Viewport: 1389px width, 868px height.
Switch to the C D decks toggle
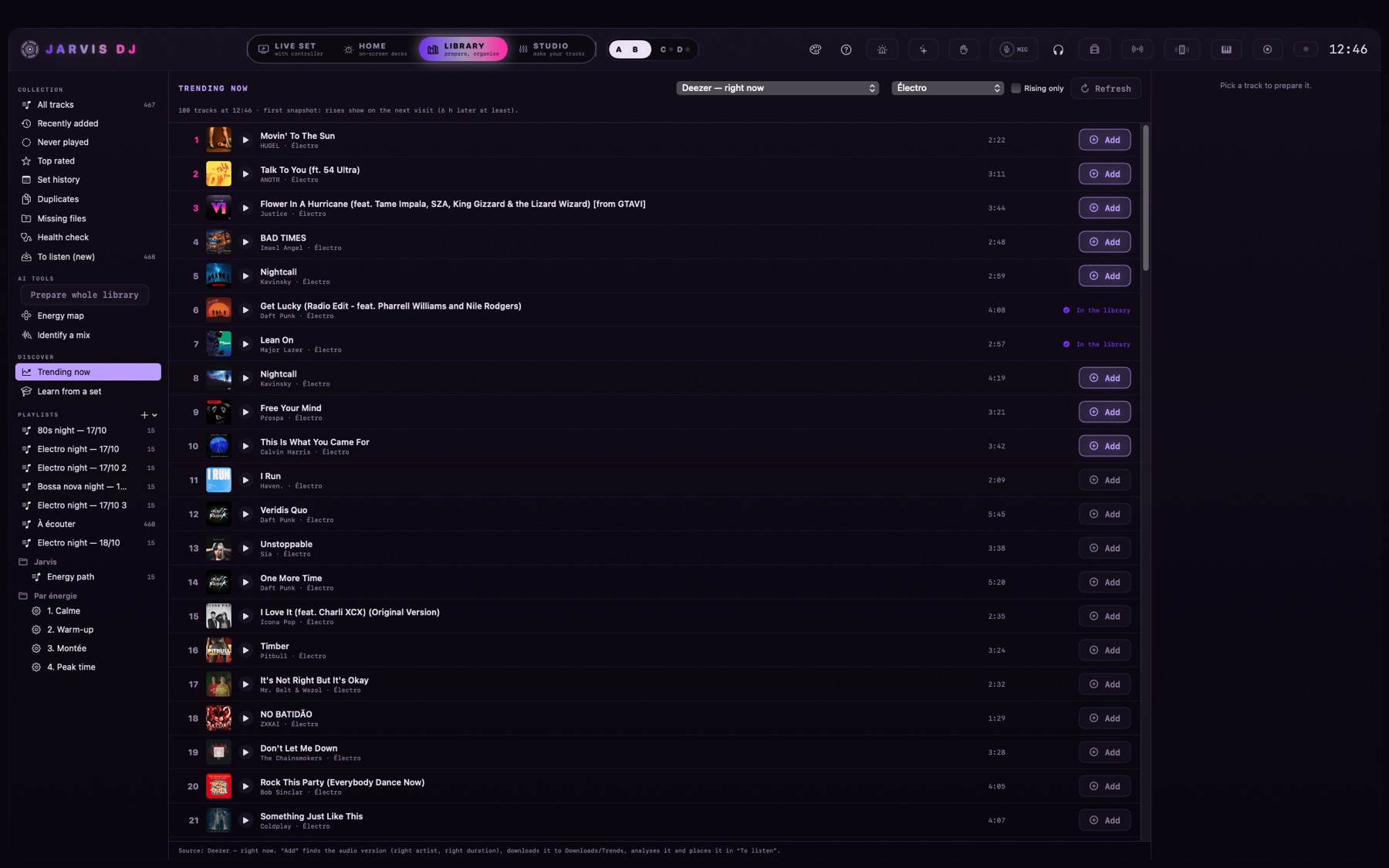(x=674, y=49)
